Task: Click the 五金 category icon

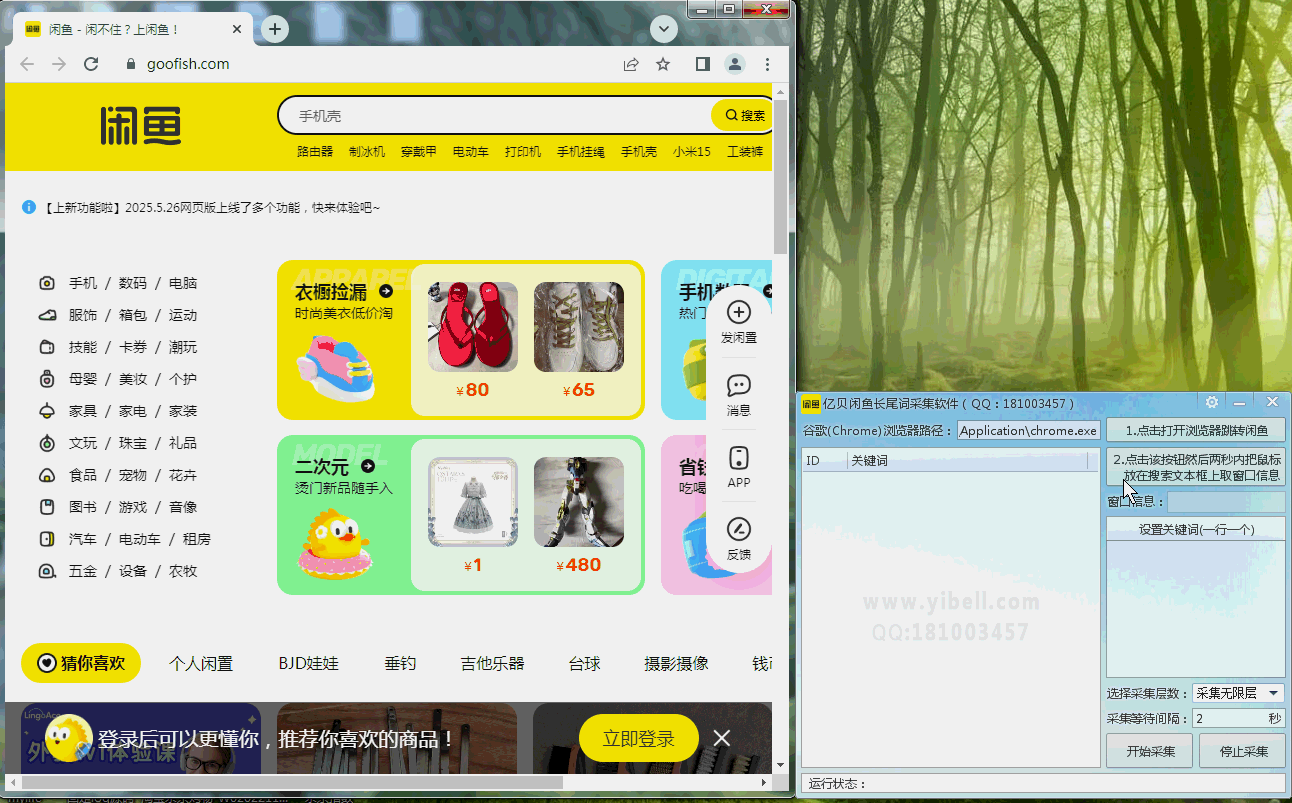Action: 46,571
